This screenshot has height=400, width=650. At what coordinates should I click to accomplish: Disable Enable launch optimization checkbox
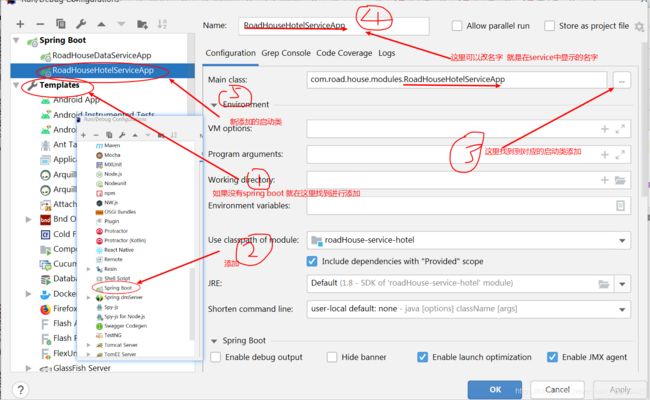pyautogui.click(x=422, y=357)
